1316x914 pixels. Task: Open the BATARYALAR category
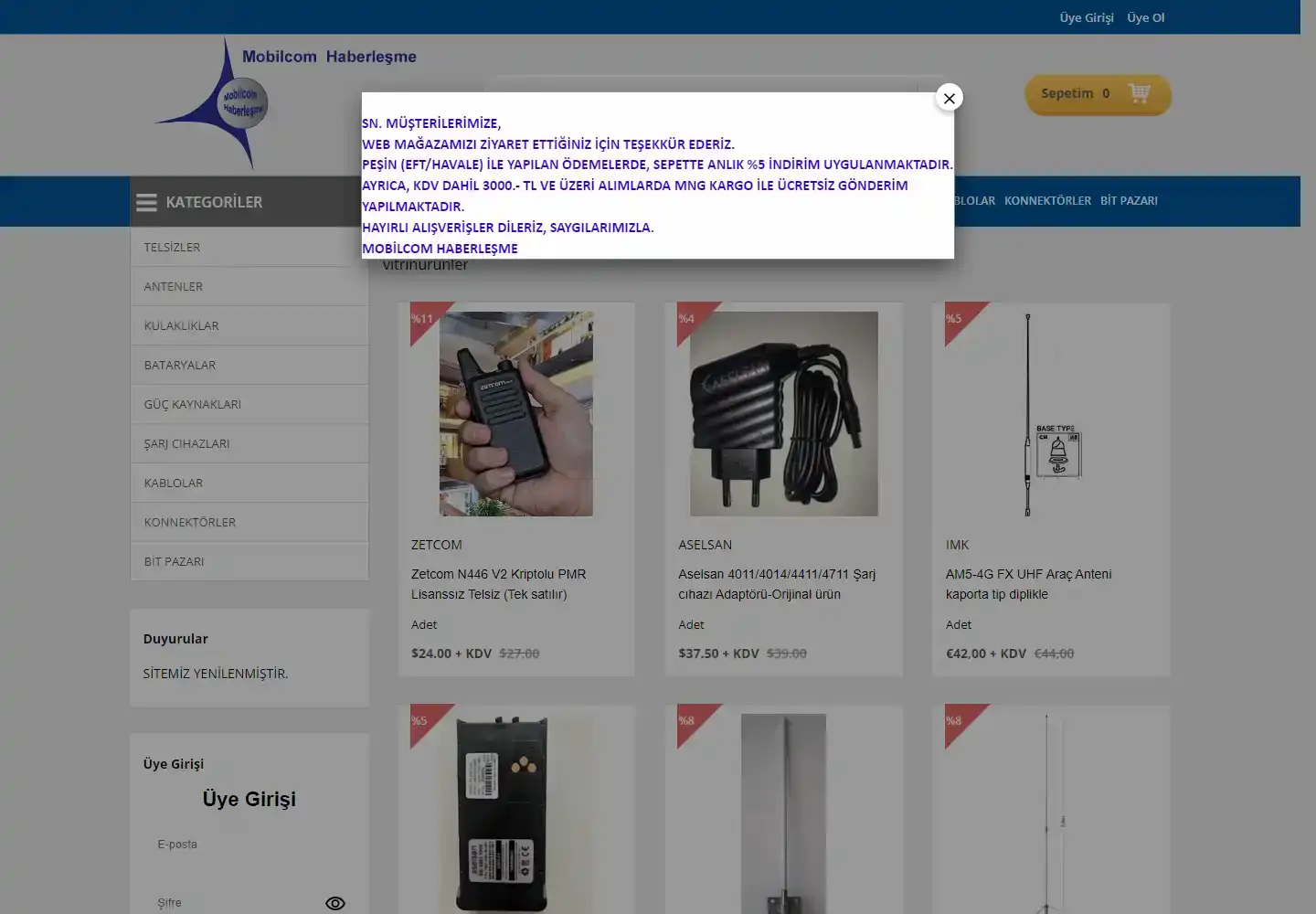pos(249,365)
